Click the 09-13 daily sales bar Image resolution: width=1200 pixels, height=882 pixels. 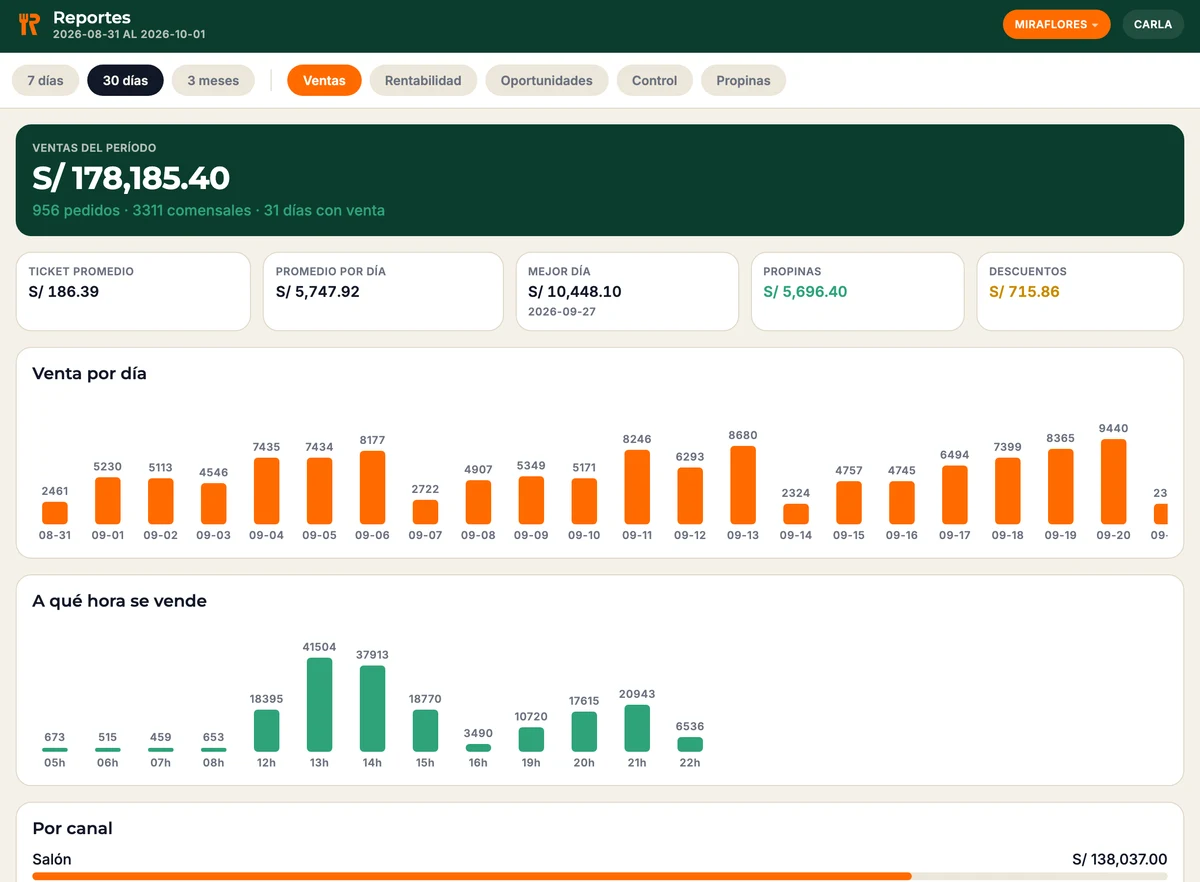[743, 485]
